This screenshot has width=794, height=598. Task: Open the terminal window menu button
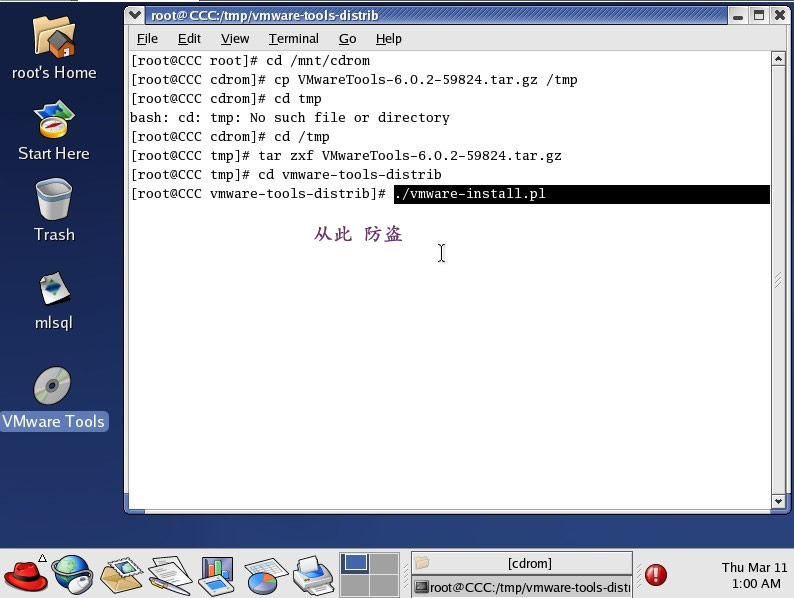[137, 15]
